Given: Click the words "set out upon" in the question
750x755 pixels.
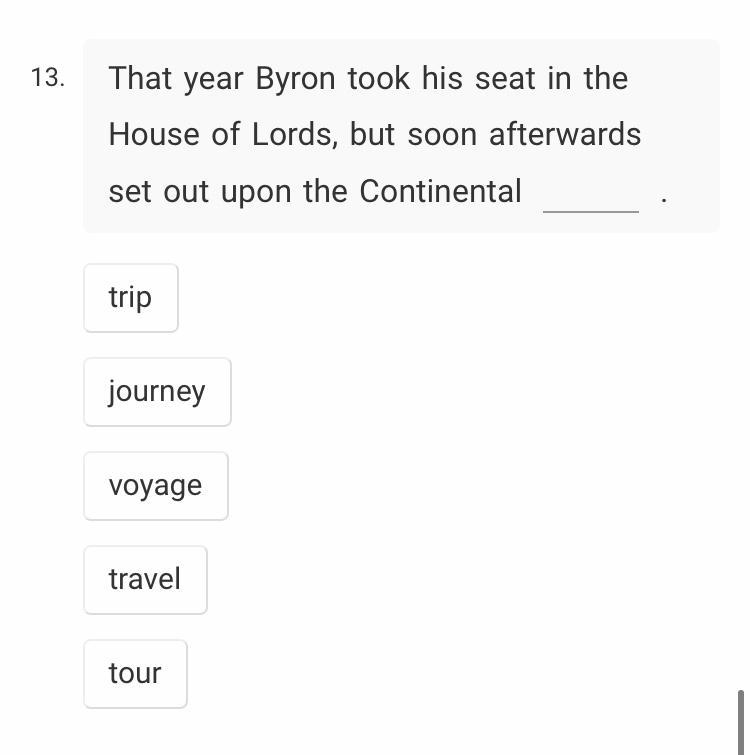Looking at the screenshot, I should click(x=200, y=192).
